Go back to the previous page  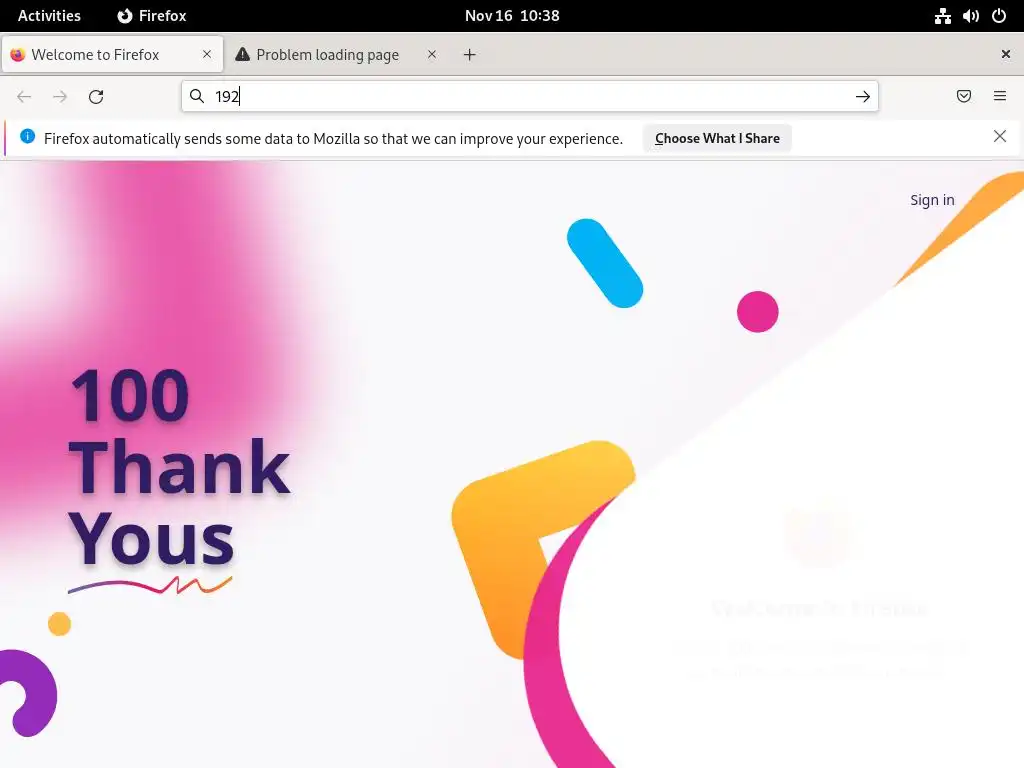(x=24, y=97)
